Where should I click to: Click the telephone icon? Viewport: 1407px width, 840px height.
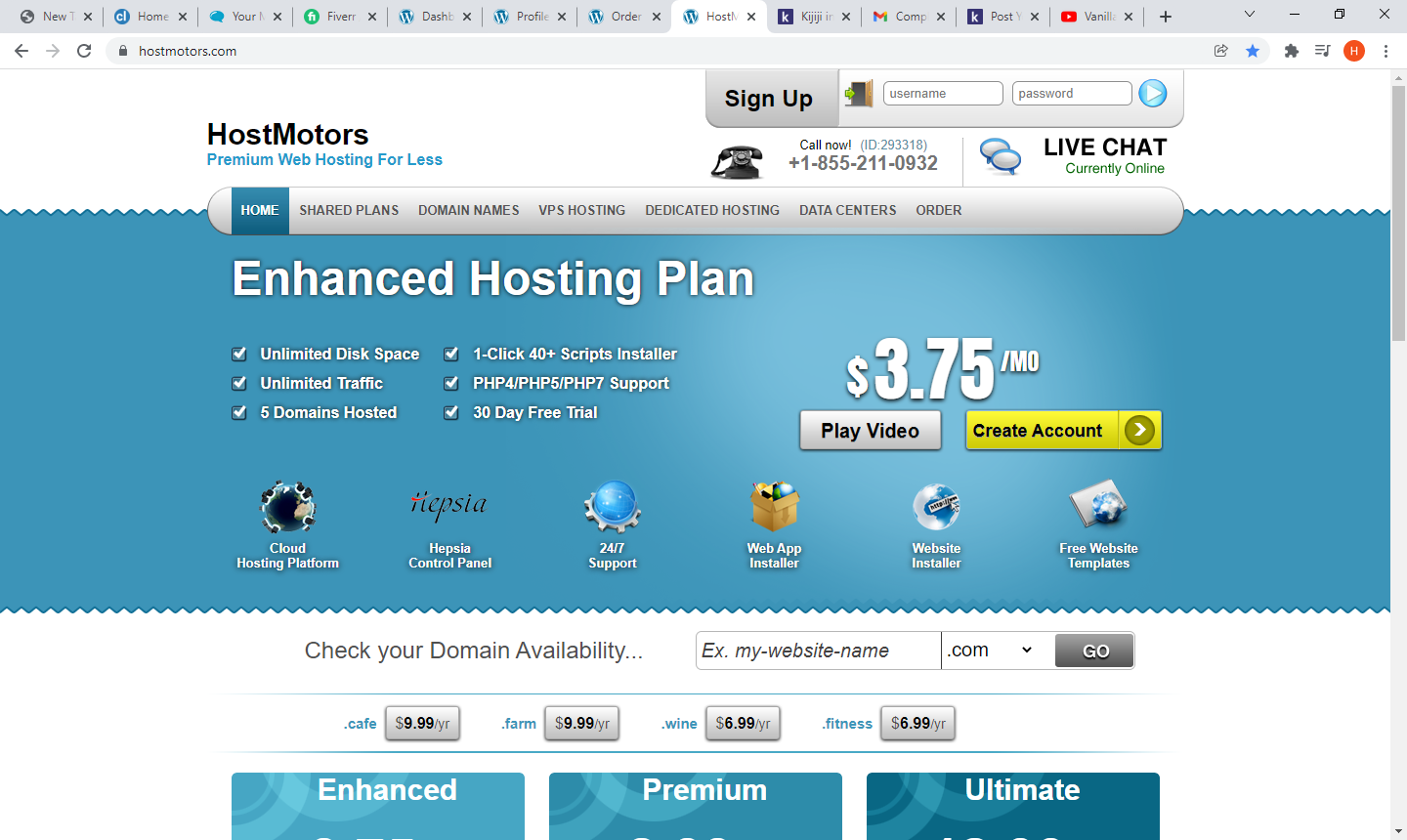click(x=738, y=162)
